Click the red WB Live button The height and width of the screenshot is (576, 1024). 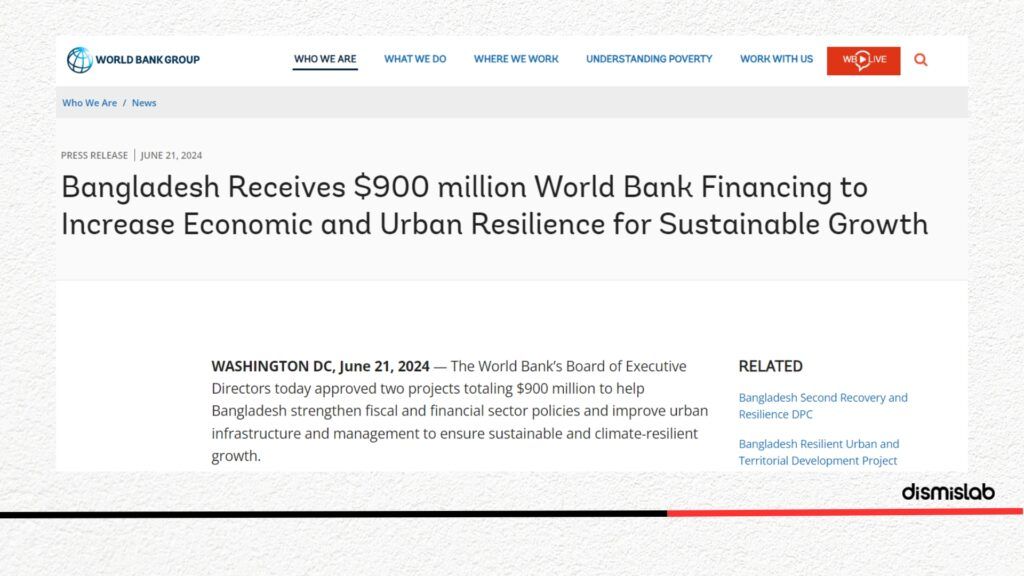click(863, 61)
